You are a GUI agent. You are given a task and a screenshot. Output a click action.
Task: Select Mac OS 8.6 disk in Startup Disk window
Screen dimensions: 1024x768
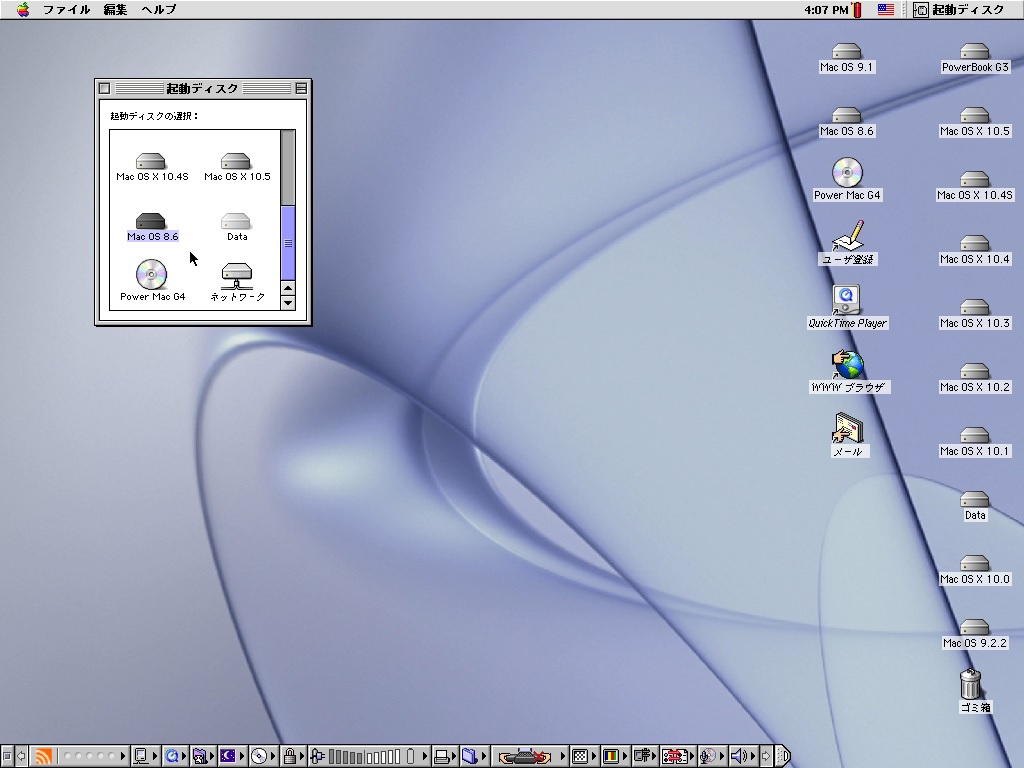pos(152,227)
